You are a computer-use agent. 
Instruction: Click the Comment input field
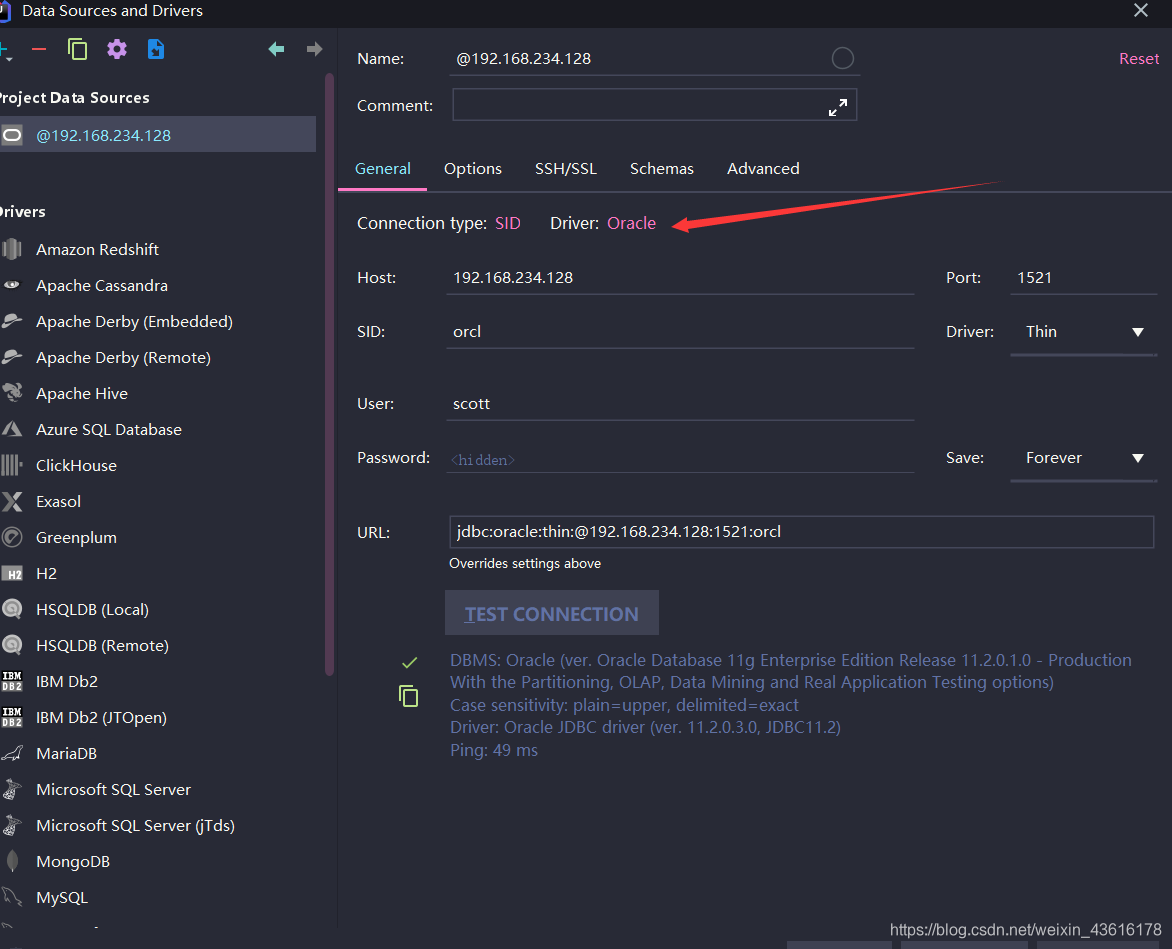pos(654,105)
